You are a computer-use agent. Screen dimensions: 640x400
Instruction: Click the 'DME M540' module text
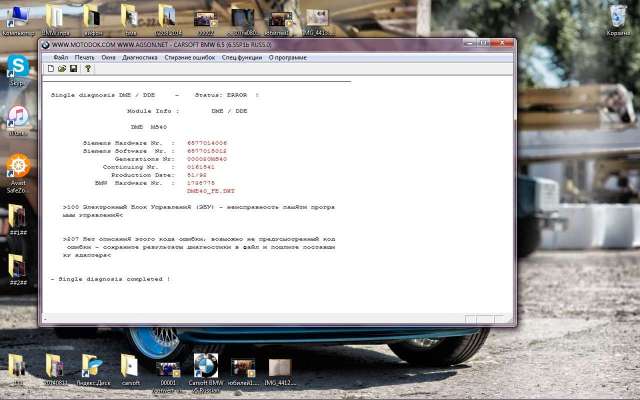click(x=149, y=127)
